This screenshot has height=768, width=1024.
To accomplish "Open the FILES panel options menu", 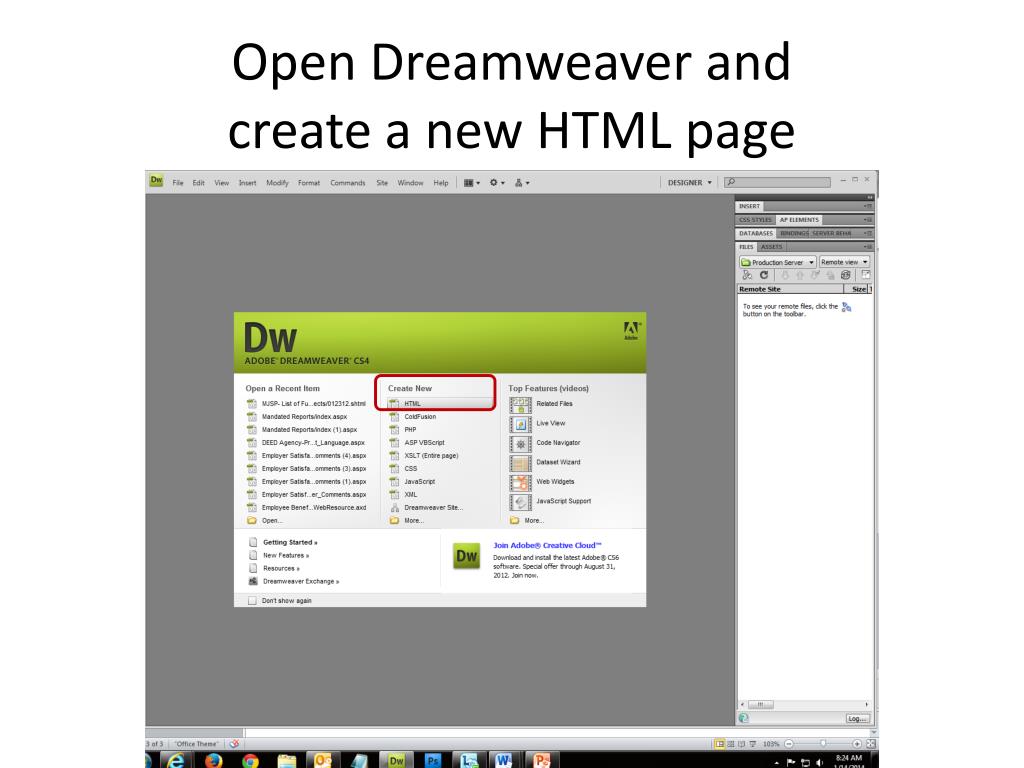I will (x=867, y=247).
